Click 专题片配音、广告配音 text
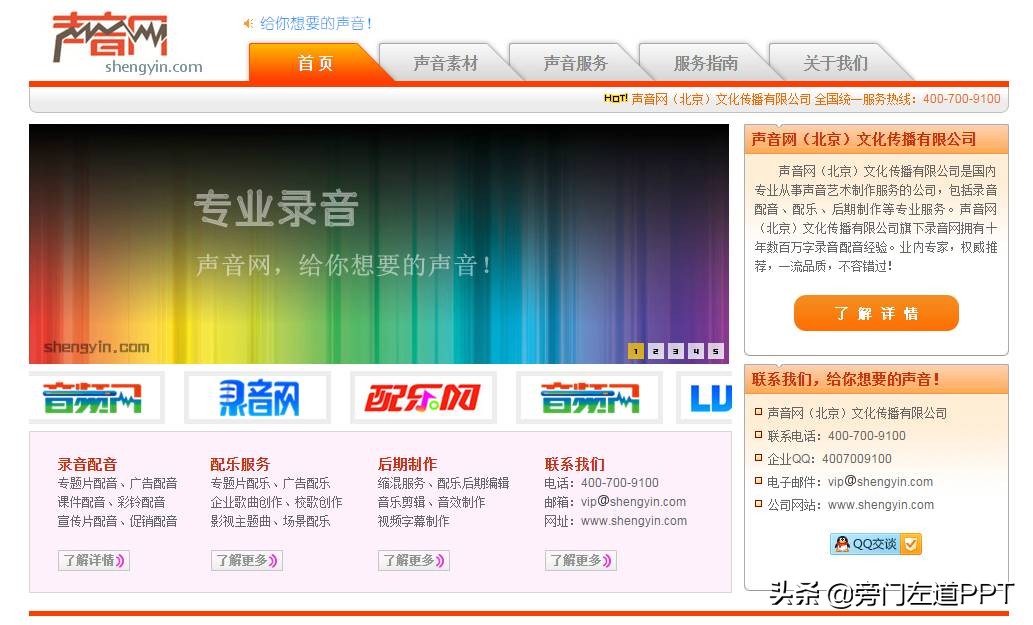1033x625 pixels. pyautogui.click(x=117, y=483)
